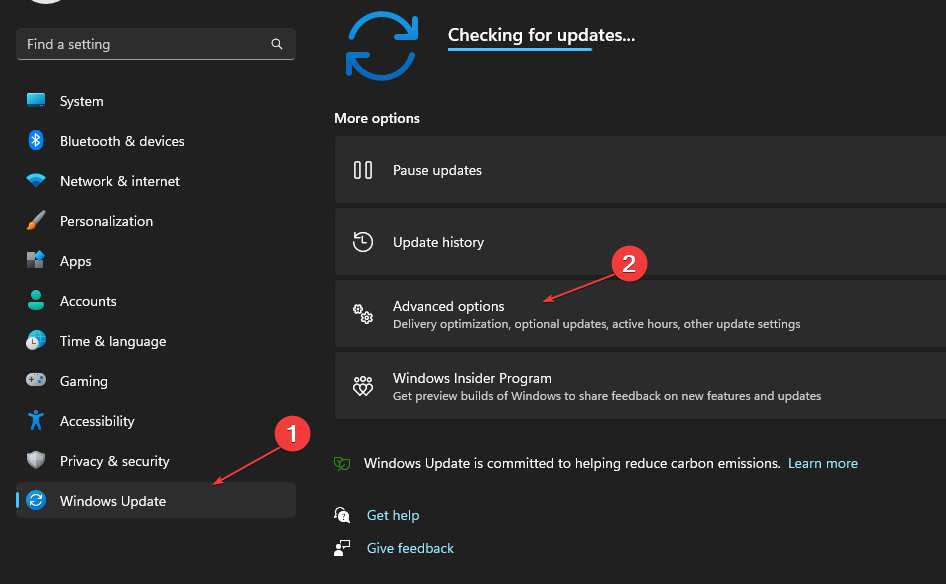946x584 pixels.
Task: Go to Accounts settings
Action: tap(88, 301)
